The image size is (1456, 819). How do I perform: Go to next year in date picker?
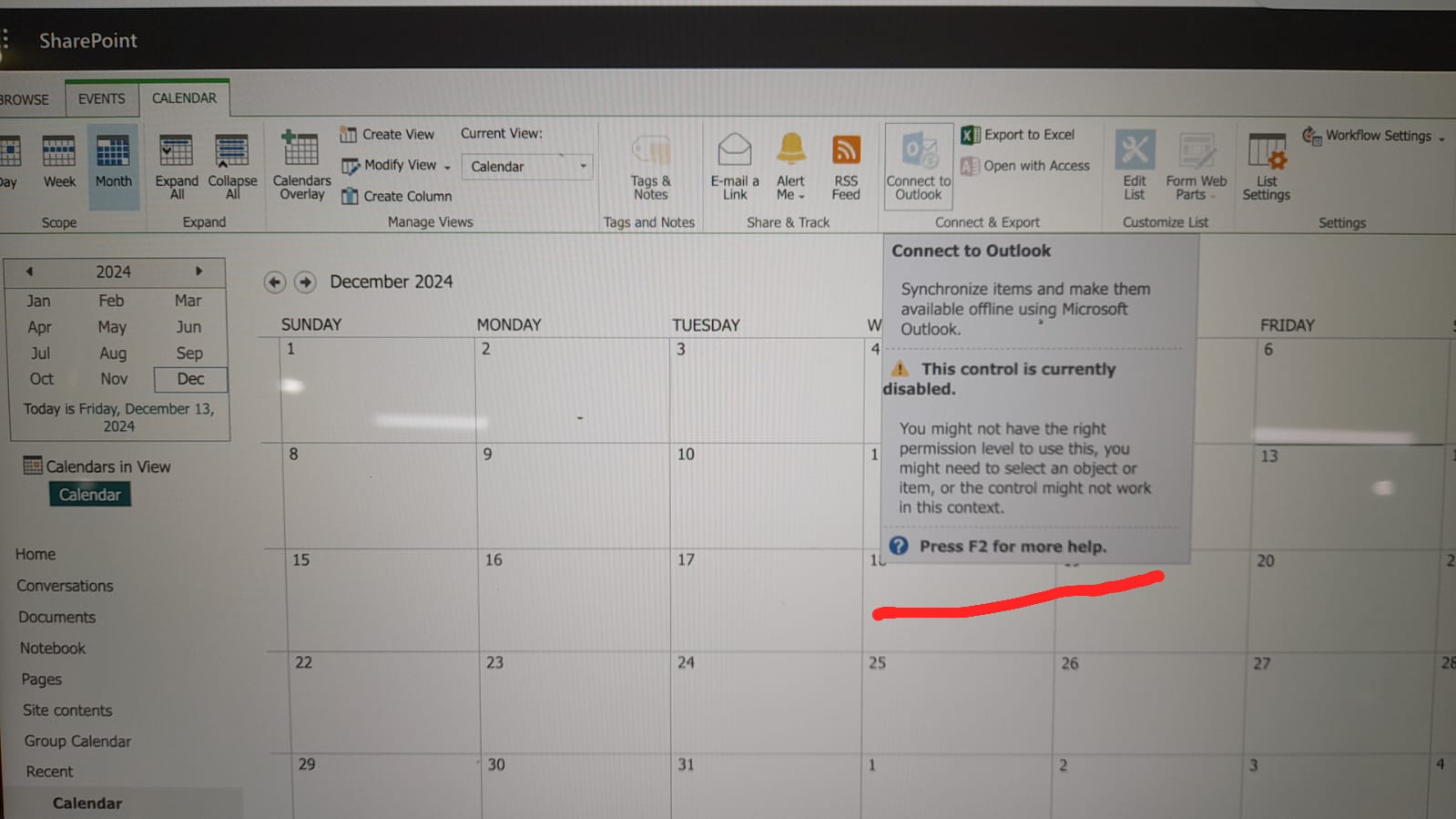199,271
